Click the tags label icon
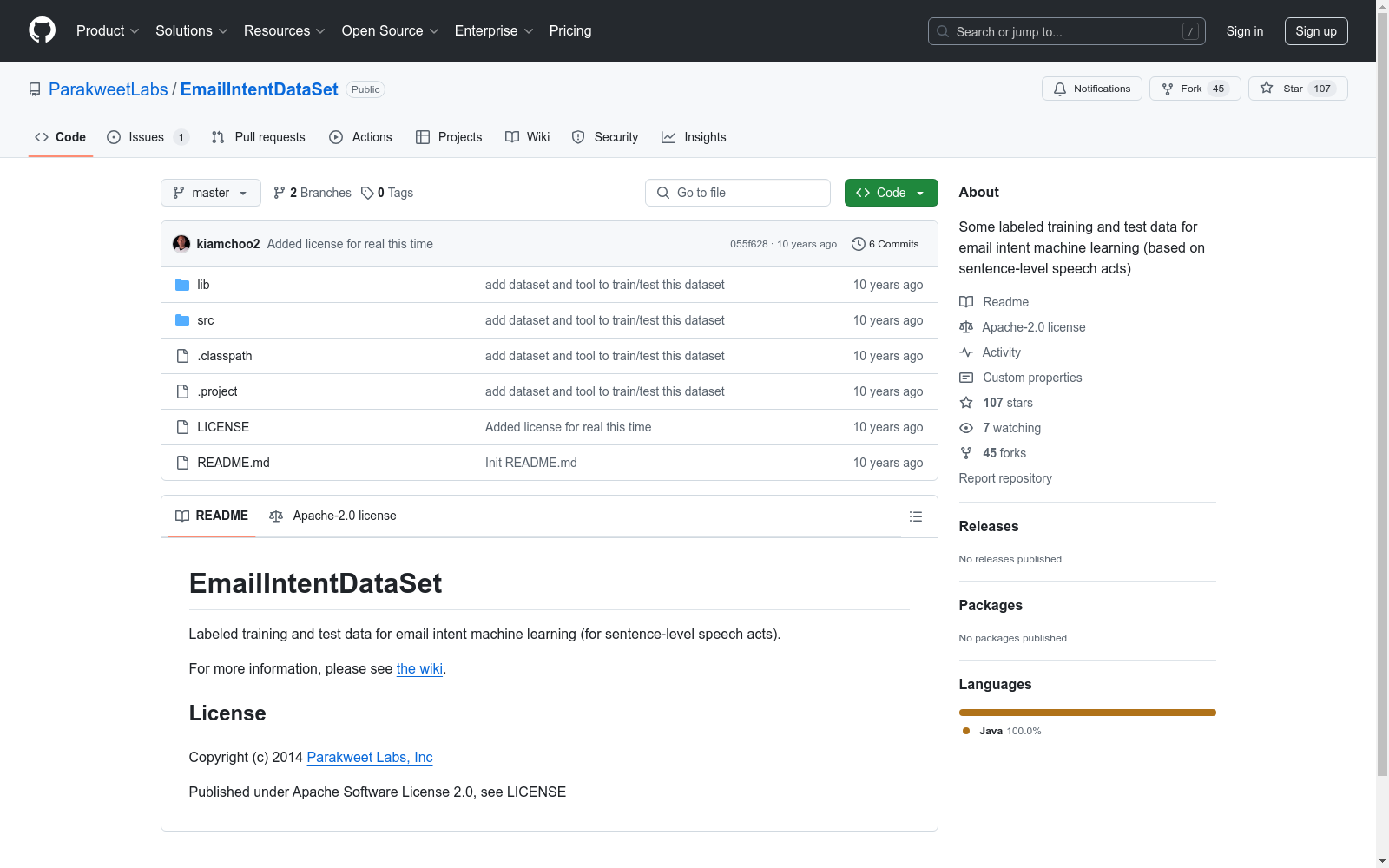Screen dimensions: 1389x868 click(367, 193)
